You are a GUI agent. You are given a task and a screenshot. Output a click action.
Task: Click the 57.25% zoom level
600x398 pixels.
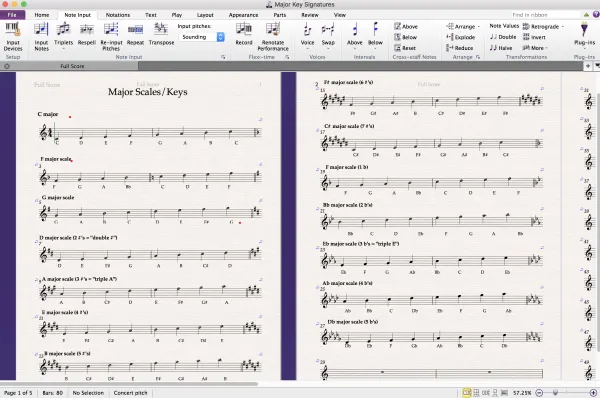(522, 393)
